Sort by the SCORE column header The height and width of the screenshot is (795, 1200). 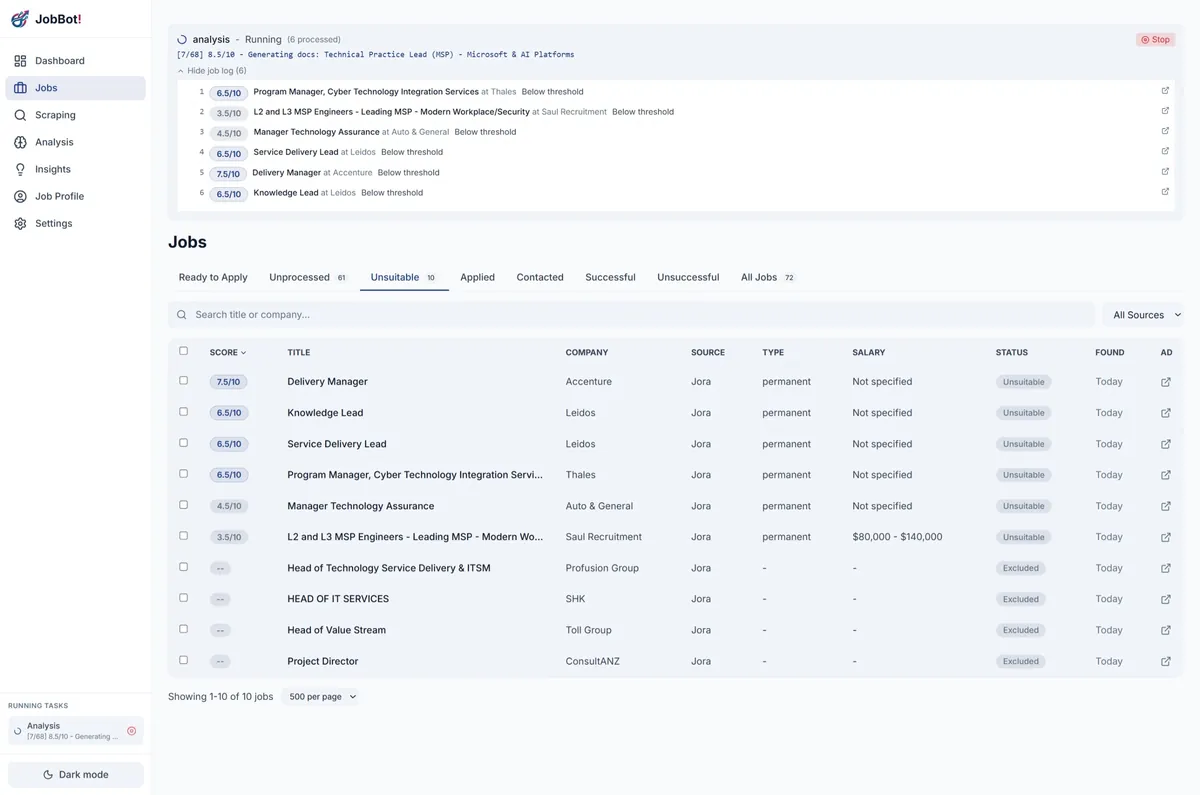(228, 352)
